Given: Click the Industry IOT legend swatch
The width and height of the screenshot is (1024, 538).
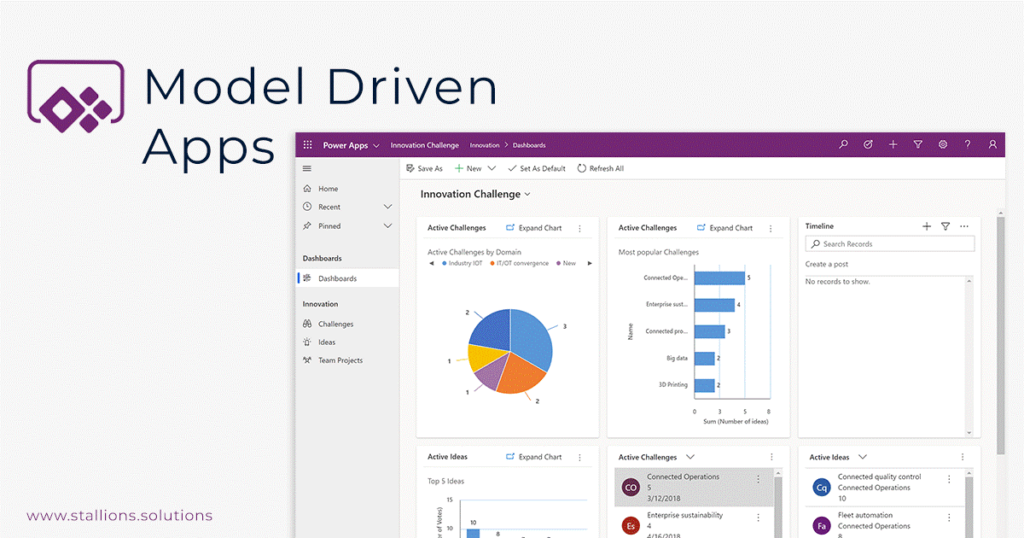Looking at the screenshot, I should [x=444, y=264].
